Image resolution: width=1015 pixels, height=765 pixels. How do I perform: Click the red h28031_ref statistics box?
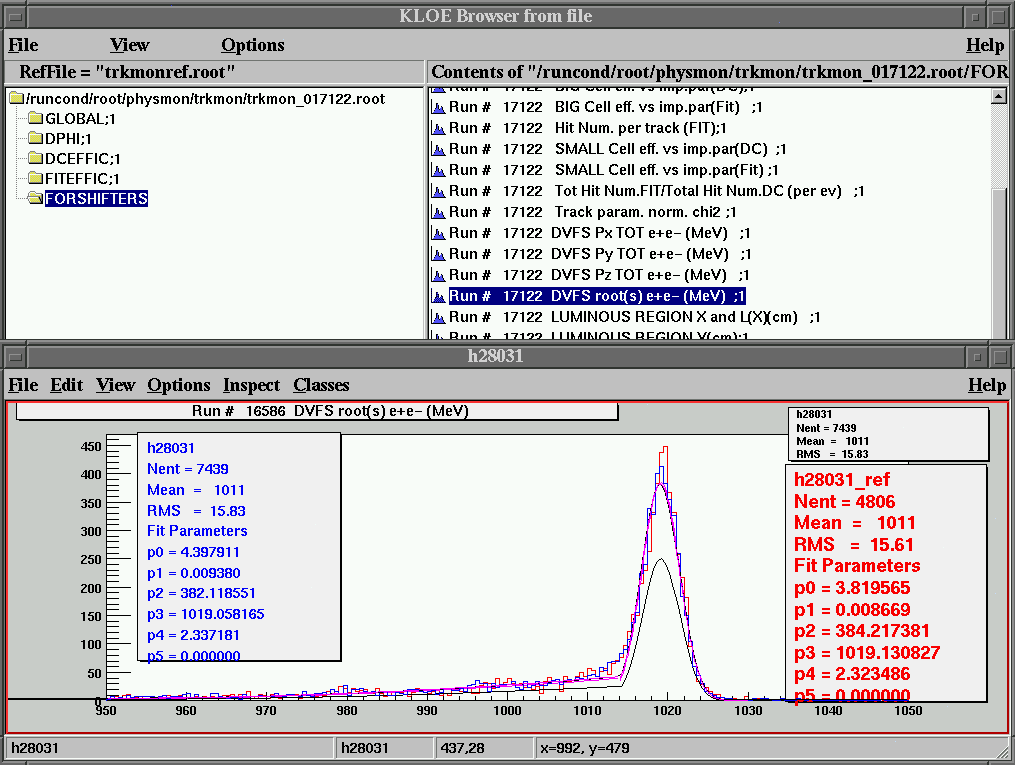point(886,583)
